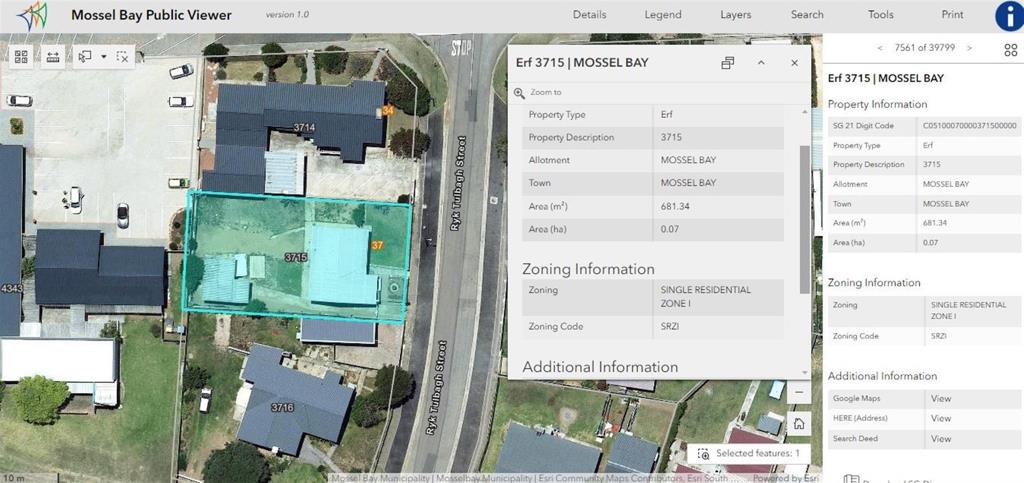Open the Tools menu
Image resolution: width=1024 pixels, height=483 pixels.
click(880, 15)
